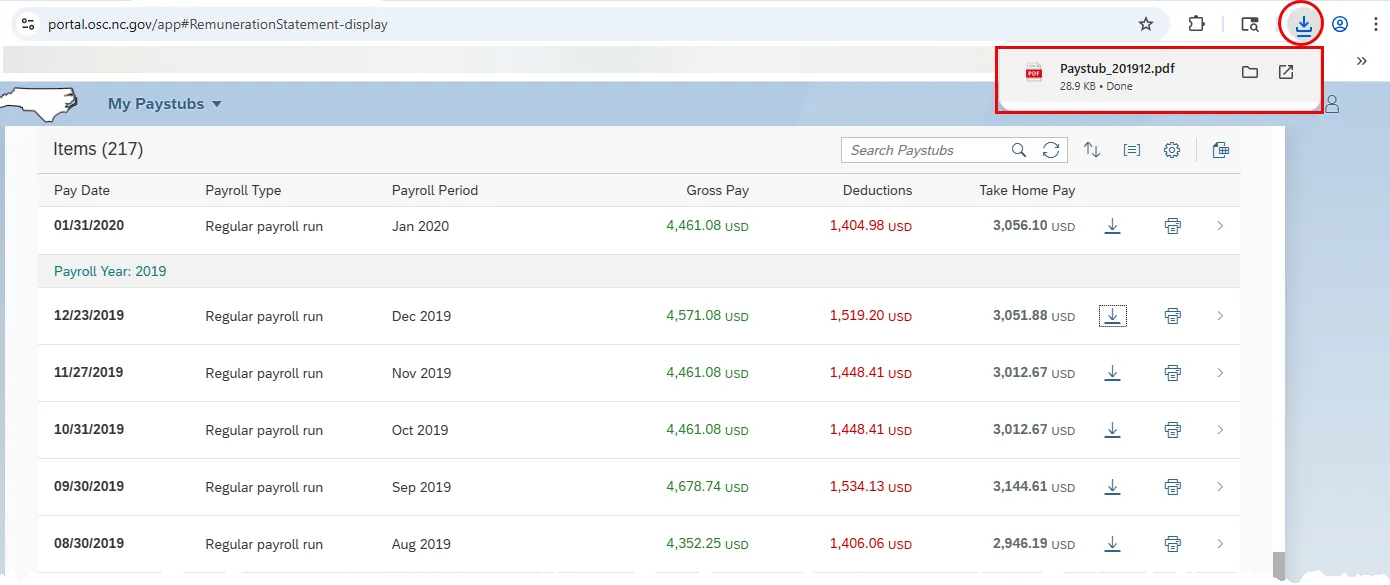Refresh the paystubs list
Screen dimensions: 1390x585
[x=1051, y=150]
